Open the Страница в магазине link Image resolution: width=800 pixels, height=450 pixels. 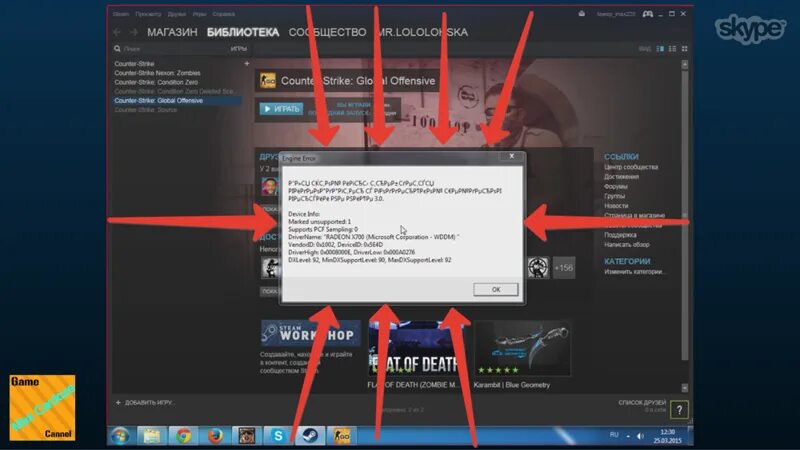(x=634, y=215)
